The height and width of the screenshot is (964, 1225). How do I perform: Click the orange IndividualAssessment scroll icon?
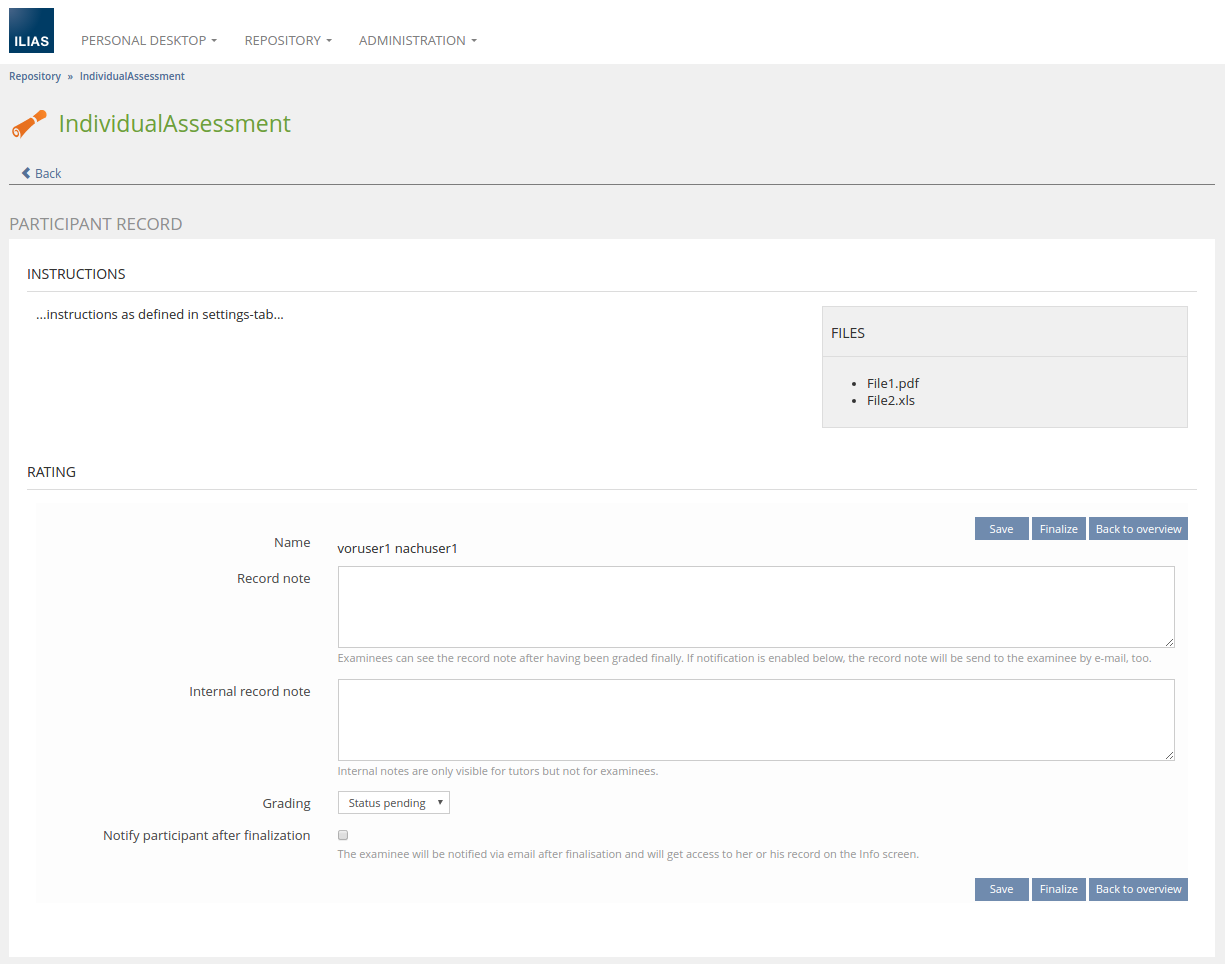(29, 124)
